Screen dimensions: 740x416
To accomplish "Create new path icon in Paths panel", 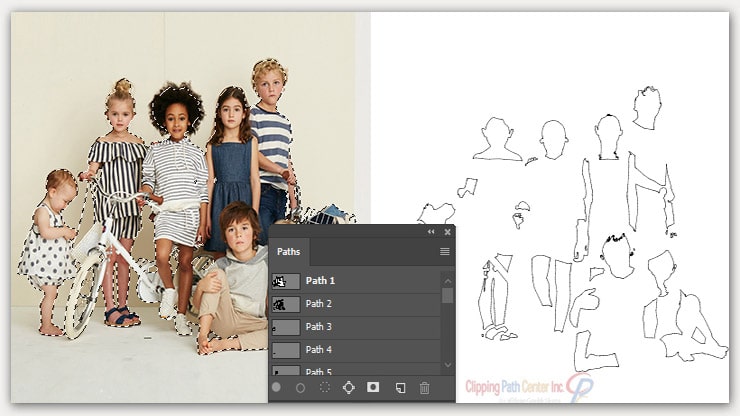I will pyautogui.click(x=399, y=387).
